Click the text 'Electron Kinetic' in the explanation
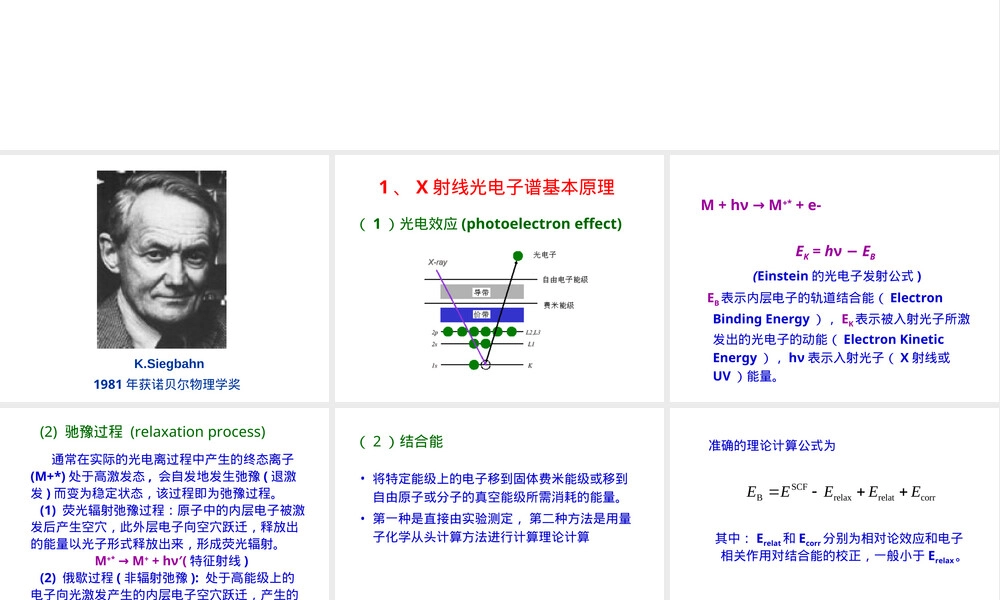The width and height of the screenshot is (1000, 600). coord(893,339)
